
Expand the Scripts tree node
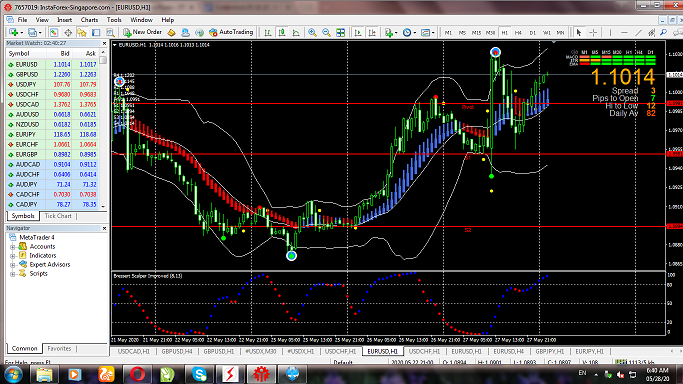[13, 274]
